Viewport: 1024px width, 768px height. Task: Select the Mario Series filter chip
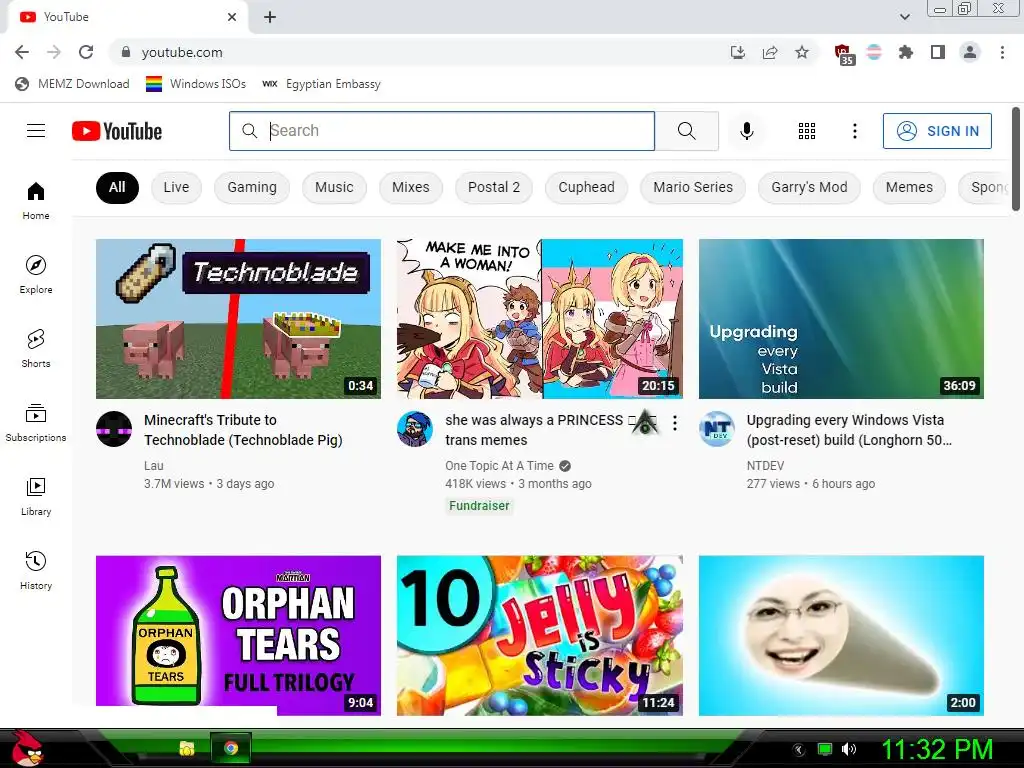(693, 187)
